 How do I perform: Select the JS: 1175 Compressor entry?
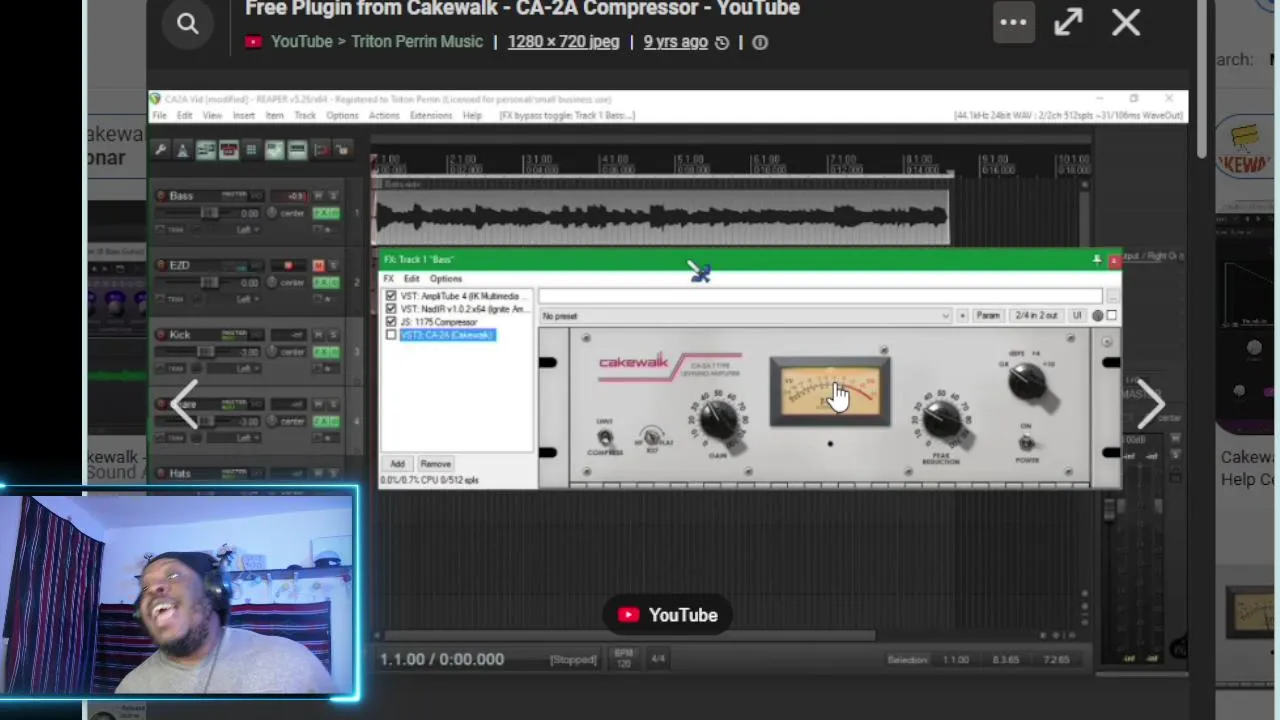[439, 322]
